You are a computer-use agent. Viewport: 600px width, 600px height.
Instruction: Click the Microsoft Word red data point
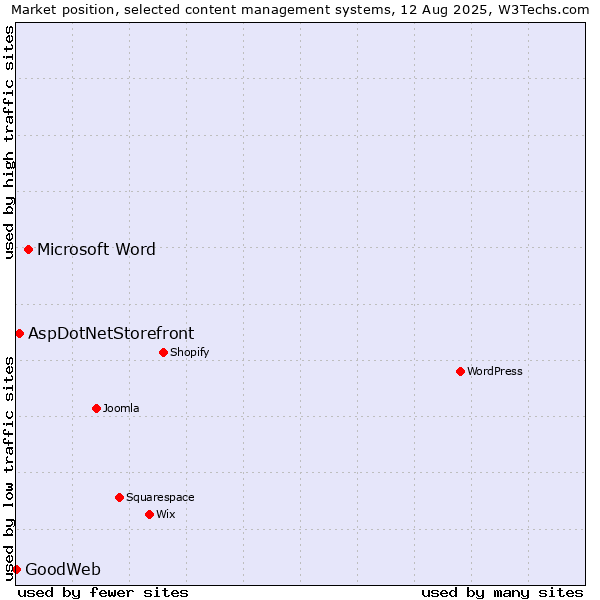(28, 249)
